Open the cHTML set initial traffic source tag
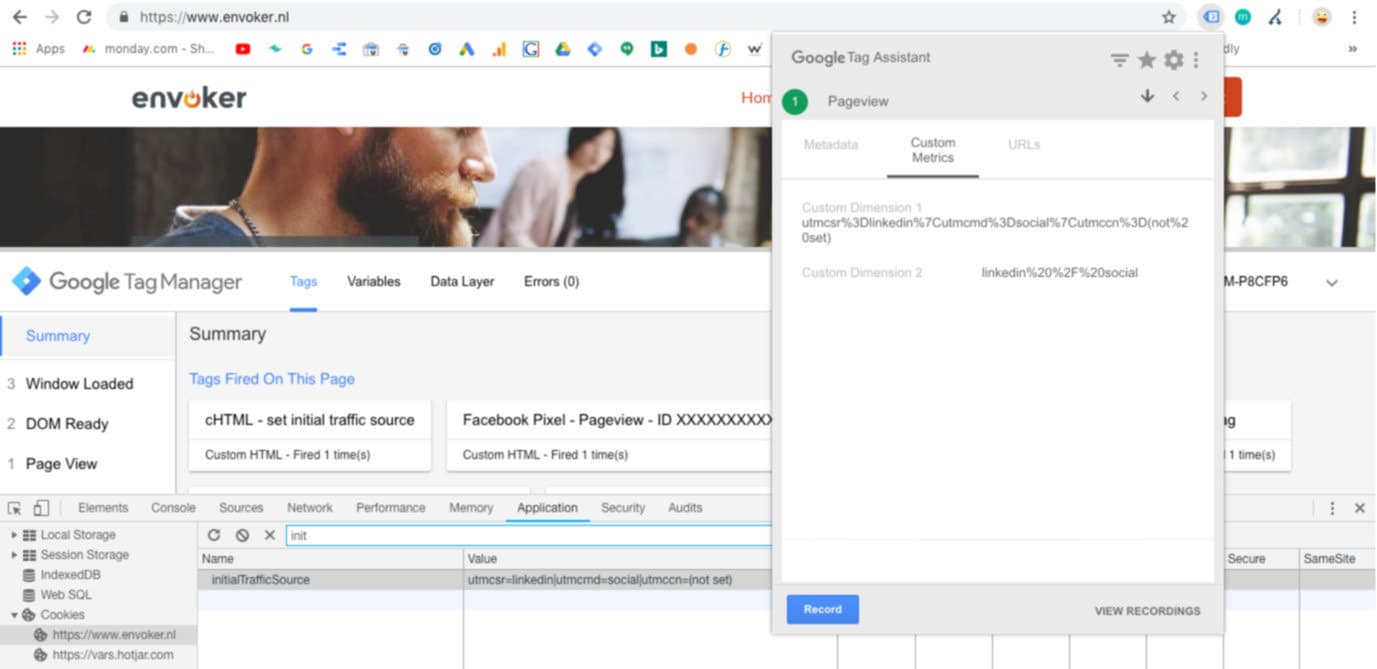1377x669 pixels. pos(310,436)
